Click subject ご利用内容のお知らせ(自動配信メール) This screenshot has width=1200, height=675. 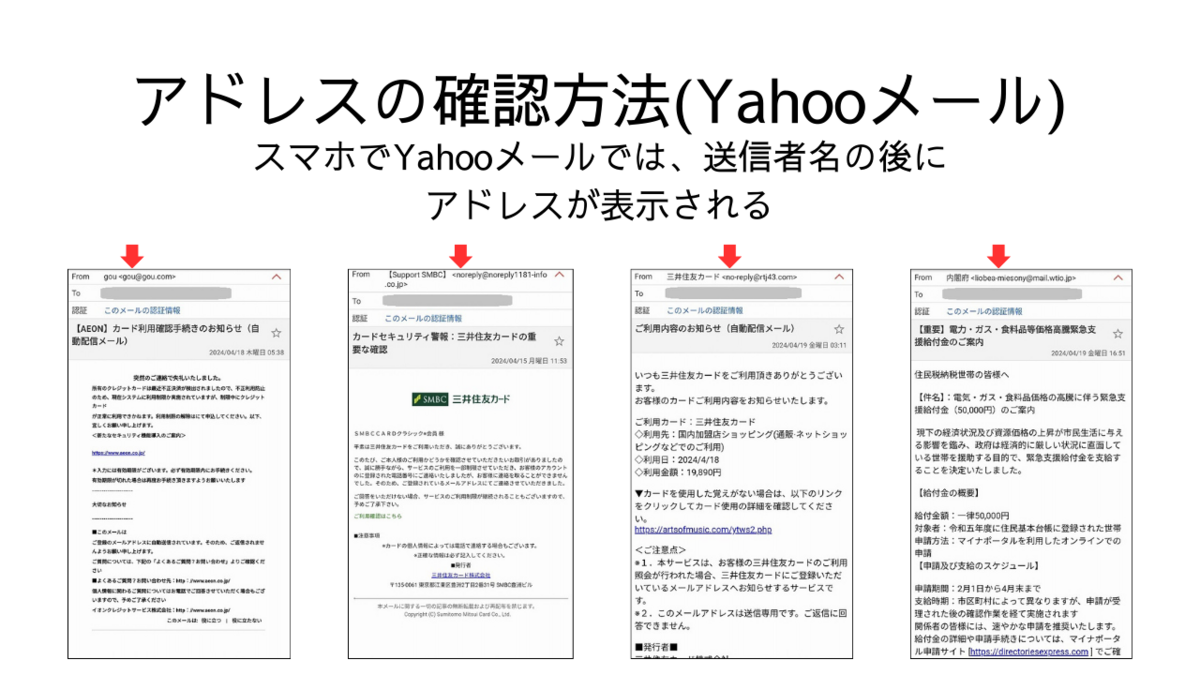pos(714,329)
